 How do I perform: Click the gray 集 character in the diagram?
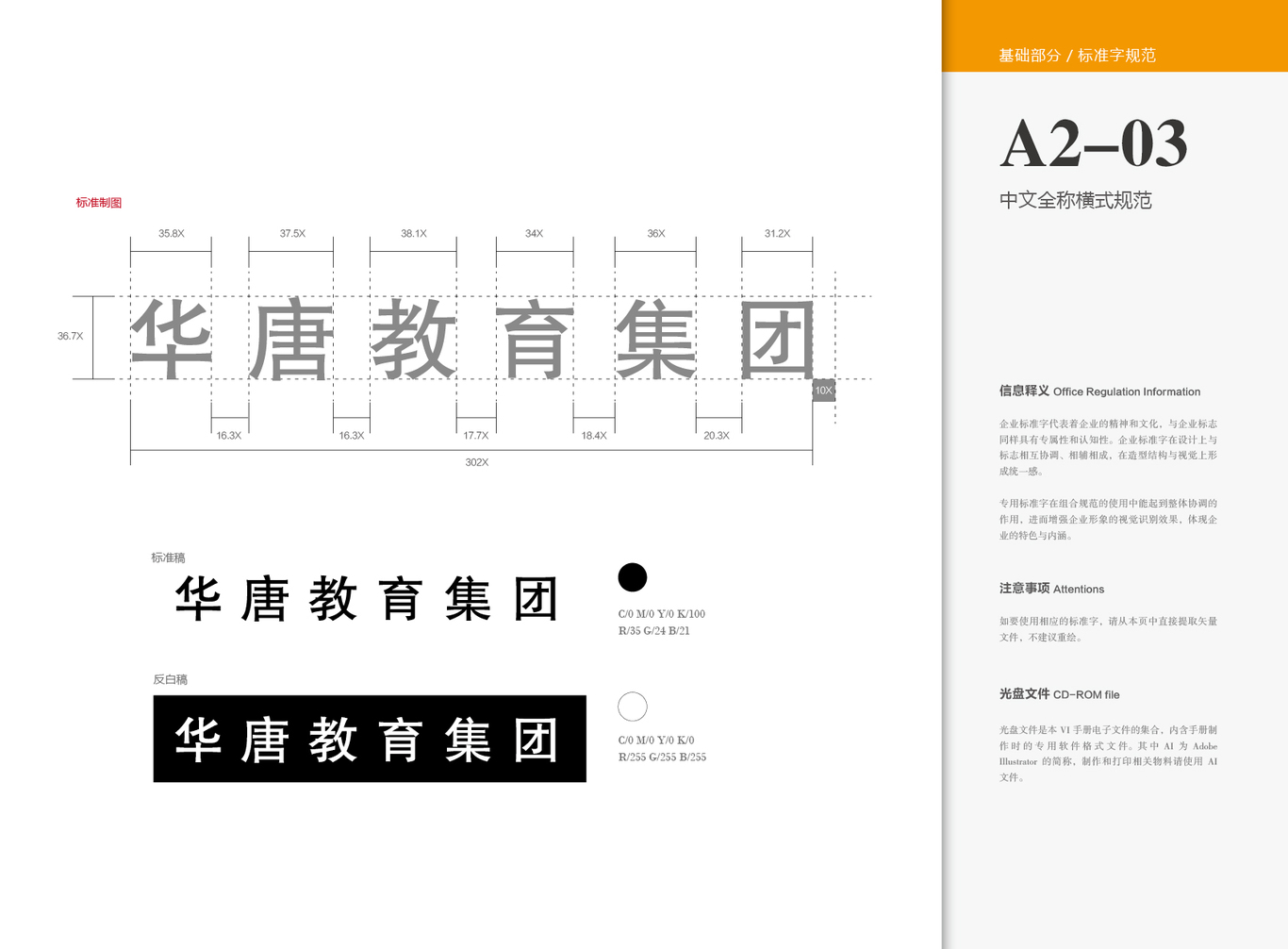coord(655,339)
